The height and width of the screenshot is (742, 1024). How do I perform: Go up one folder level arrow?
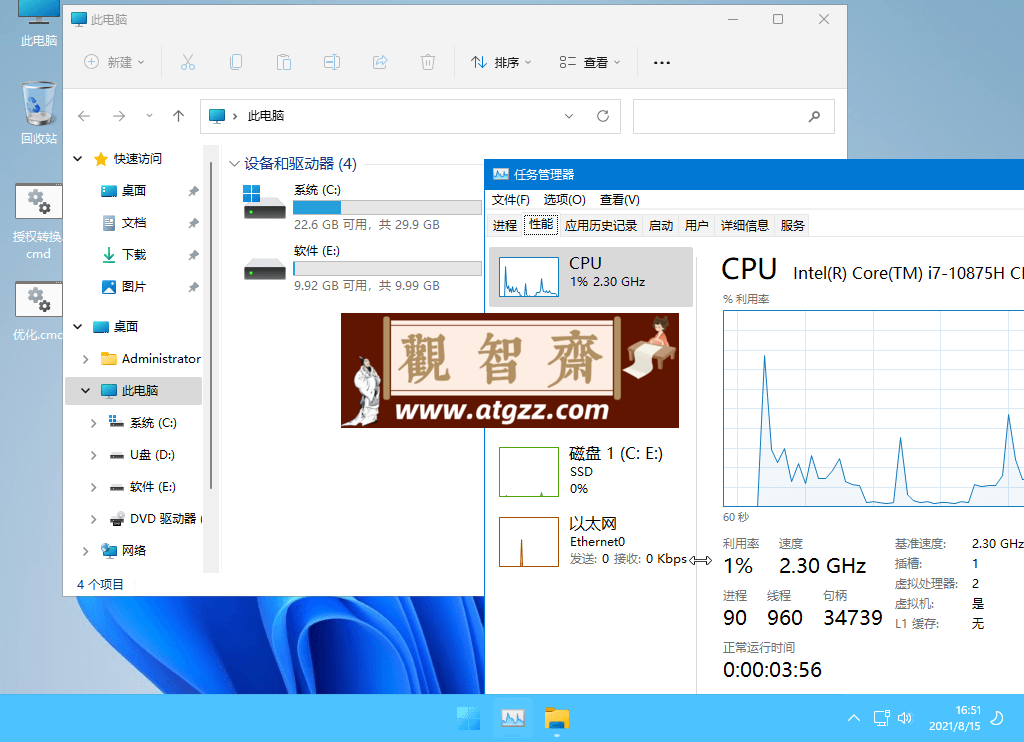[x=178, y=116]
